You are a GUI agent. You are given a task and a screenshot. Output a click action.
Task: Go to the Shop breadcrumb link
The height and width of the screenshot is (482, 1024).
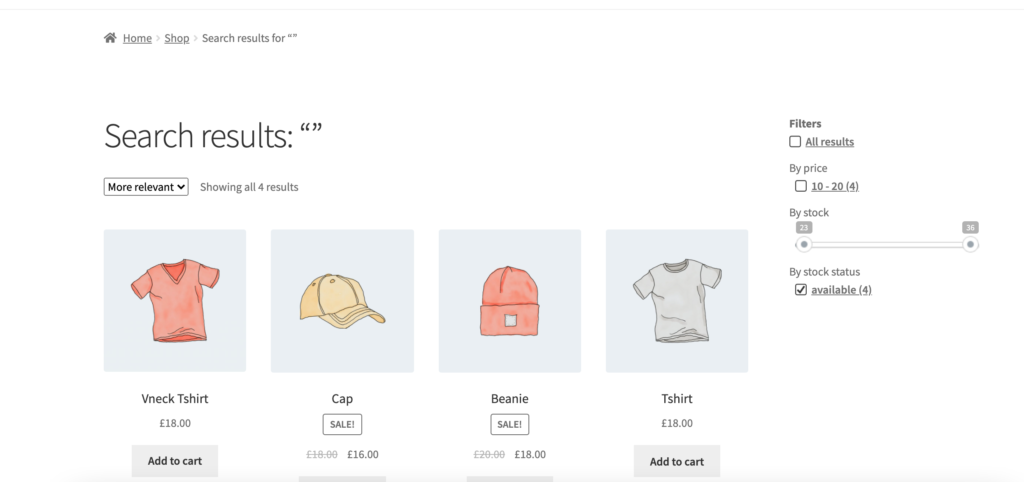176,38
